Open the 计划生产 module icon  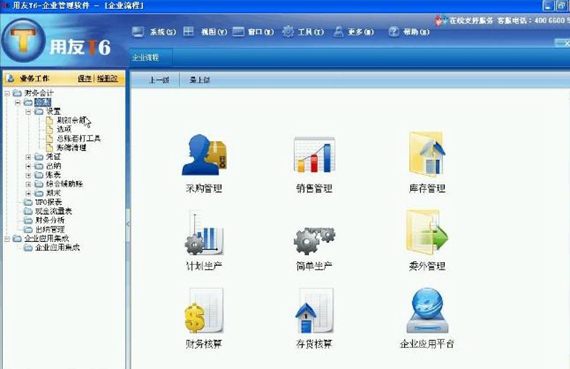204,233
